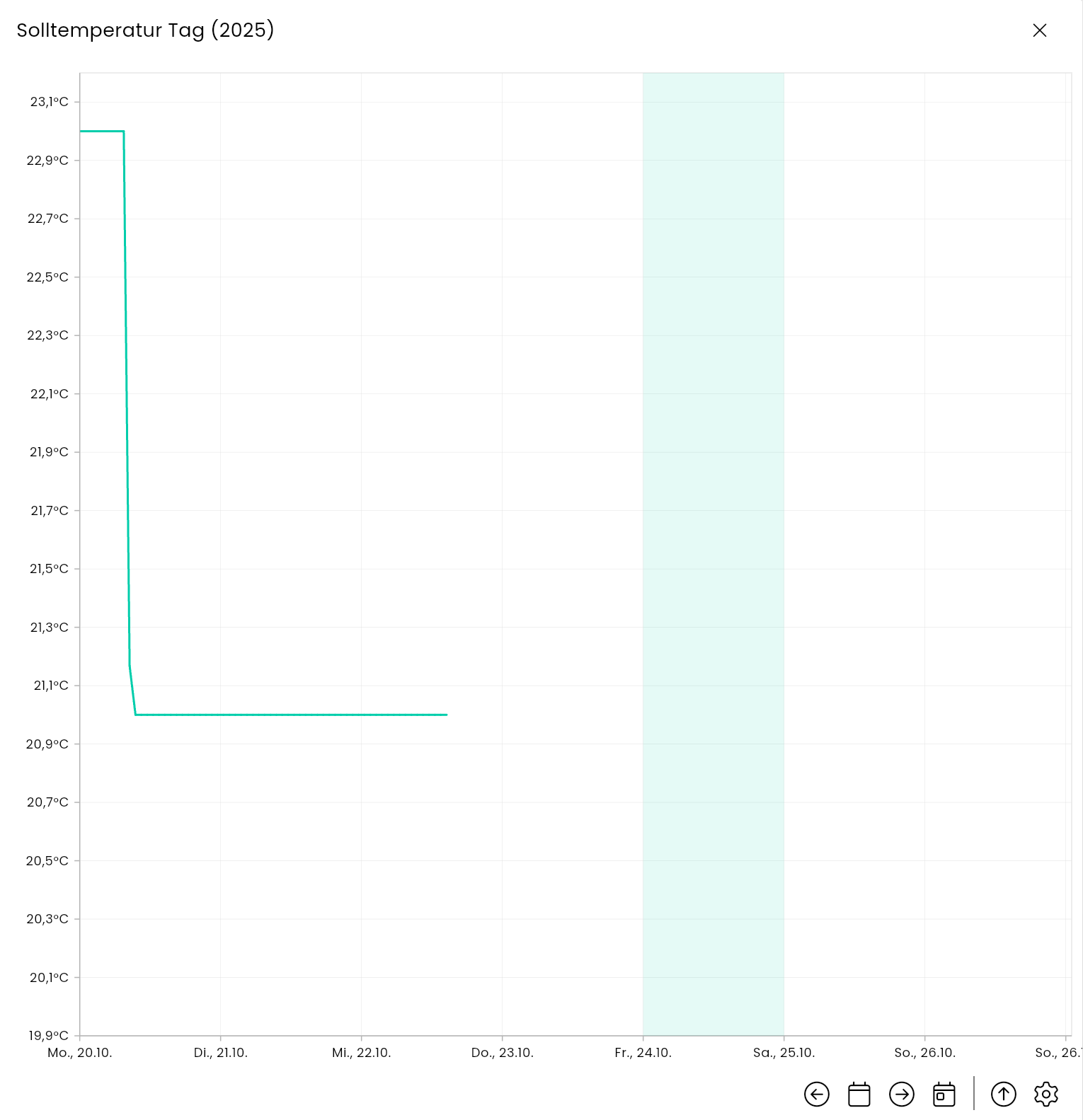Click the Mi., 22.10. date label
The height and width of the screenshot is (1120, 1083).
pos(362,1053)
